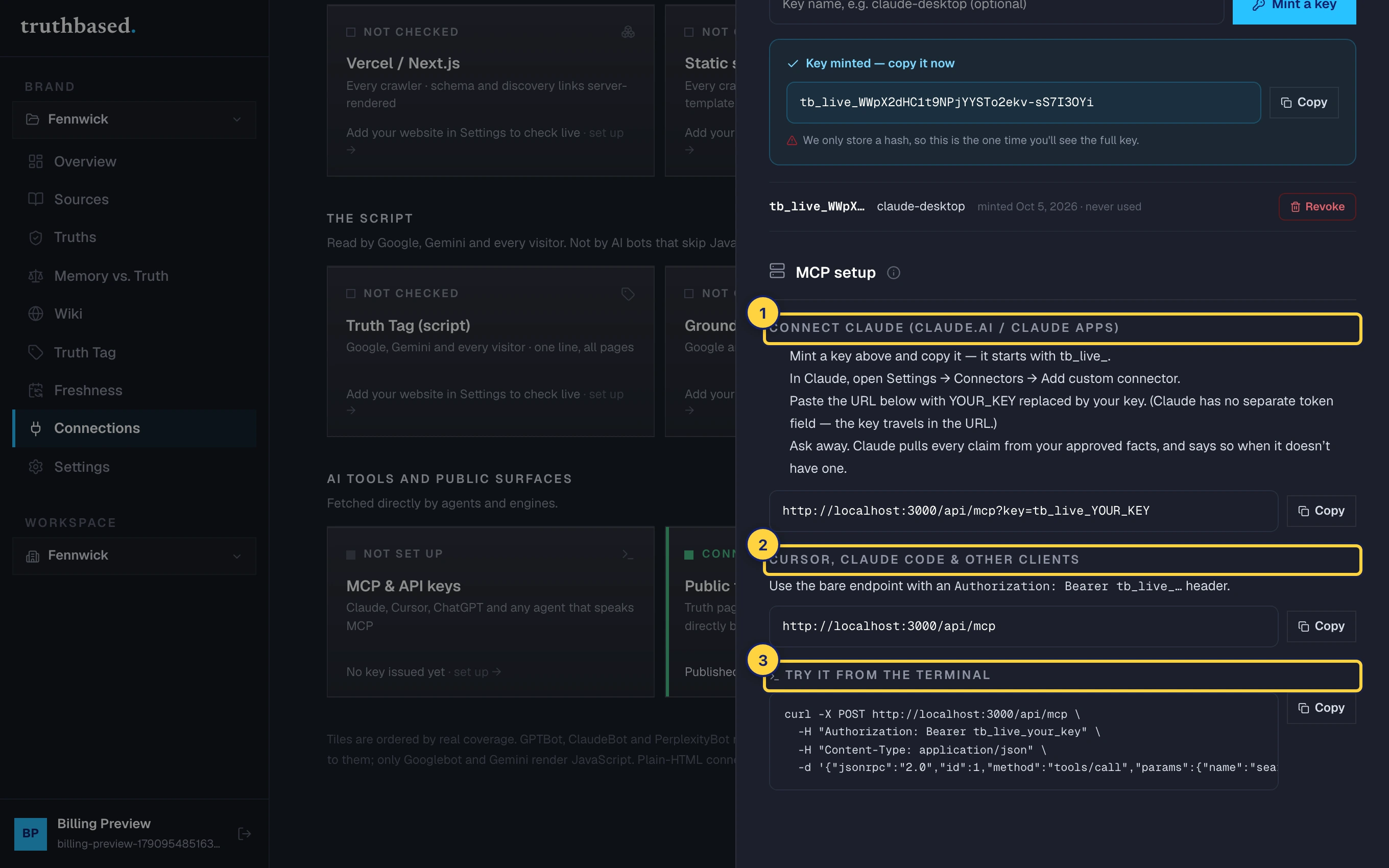Open the MCP & API keys tile

point(491,611)
